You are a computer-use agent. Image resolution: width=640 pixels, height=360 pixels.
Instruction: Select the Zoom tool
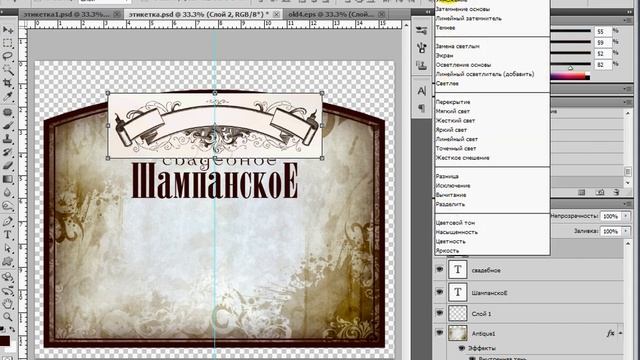pyautogui.click(x=8, y=317)
